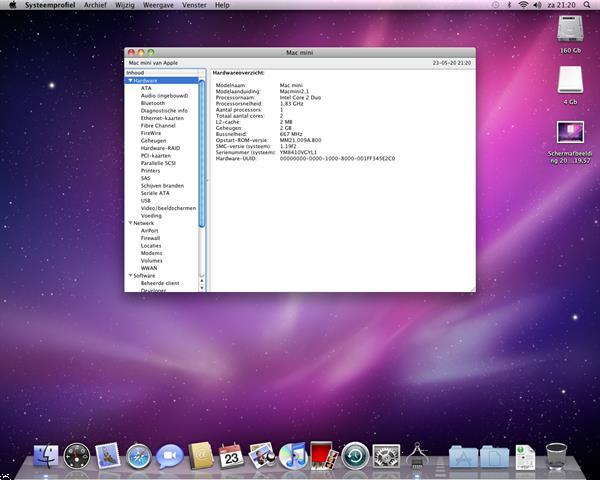The width and height of the screenshot is (600, 480).
Task: Click the menu bar clock za 21:20
Action: 561,5
